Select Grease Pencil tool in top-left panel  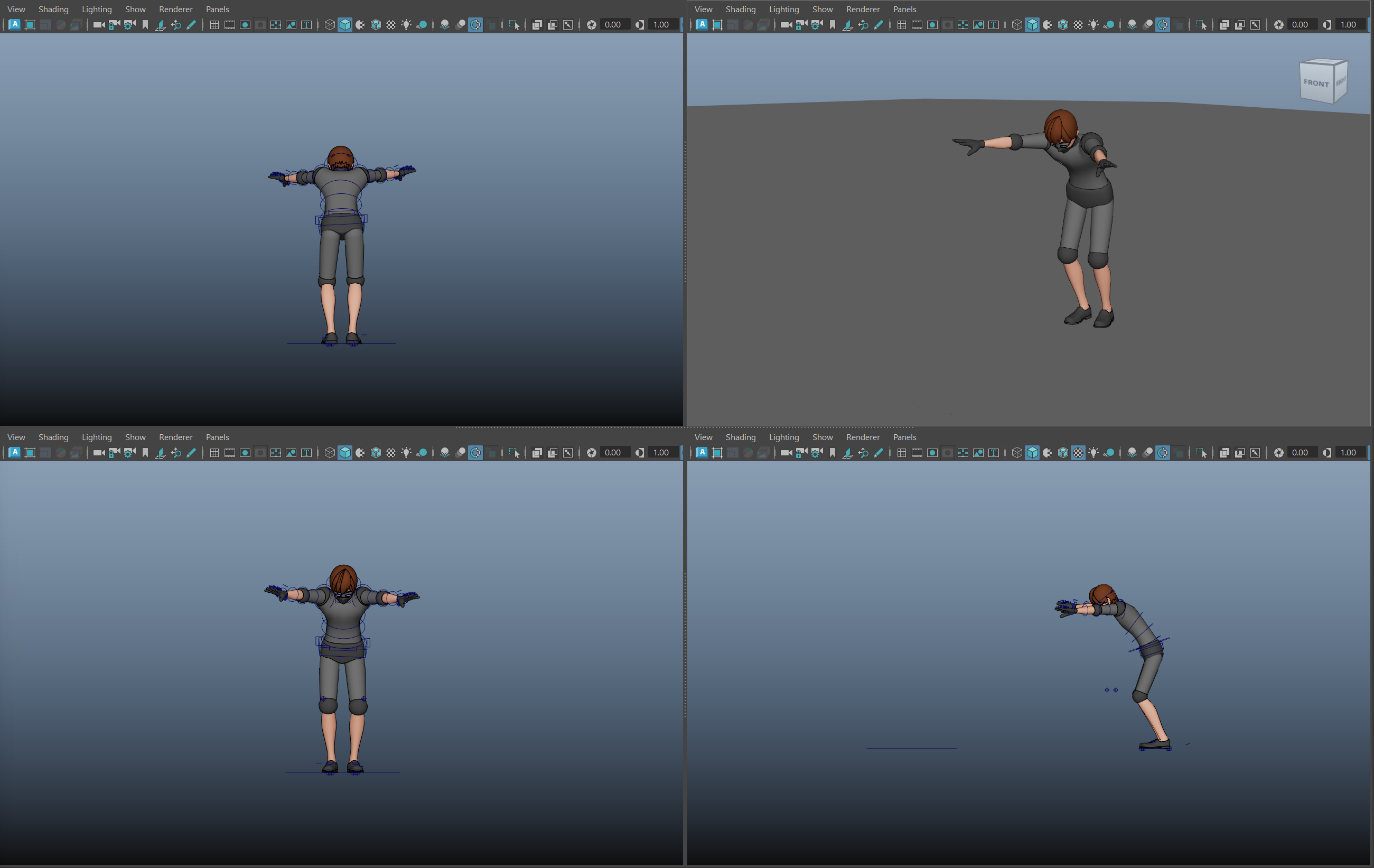click(x=191, y=24)
